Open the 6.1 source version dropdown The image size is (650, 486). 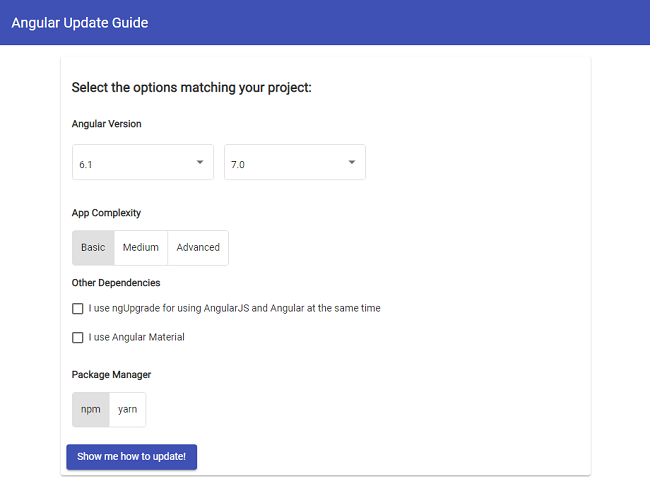click(142, 163)
